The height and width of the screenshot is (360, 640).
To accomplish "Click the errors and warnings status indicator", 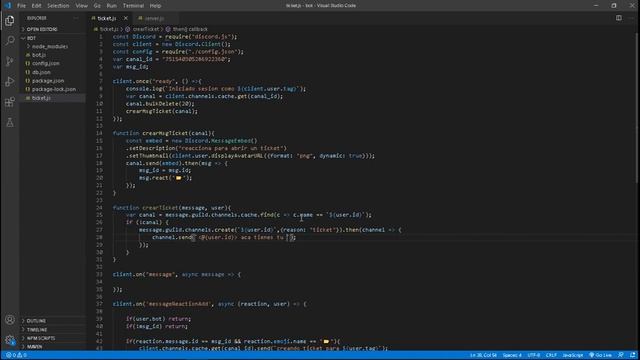I will (x=16, y=355).
